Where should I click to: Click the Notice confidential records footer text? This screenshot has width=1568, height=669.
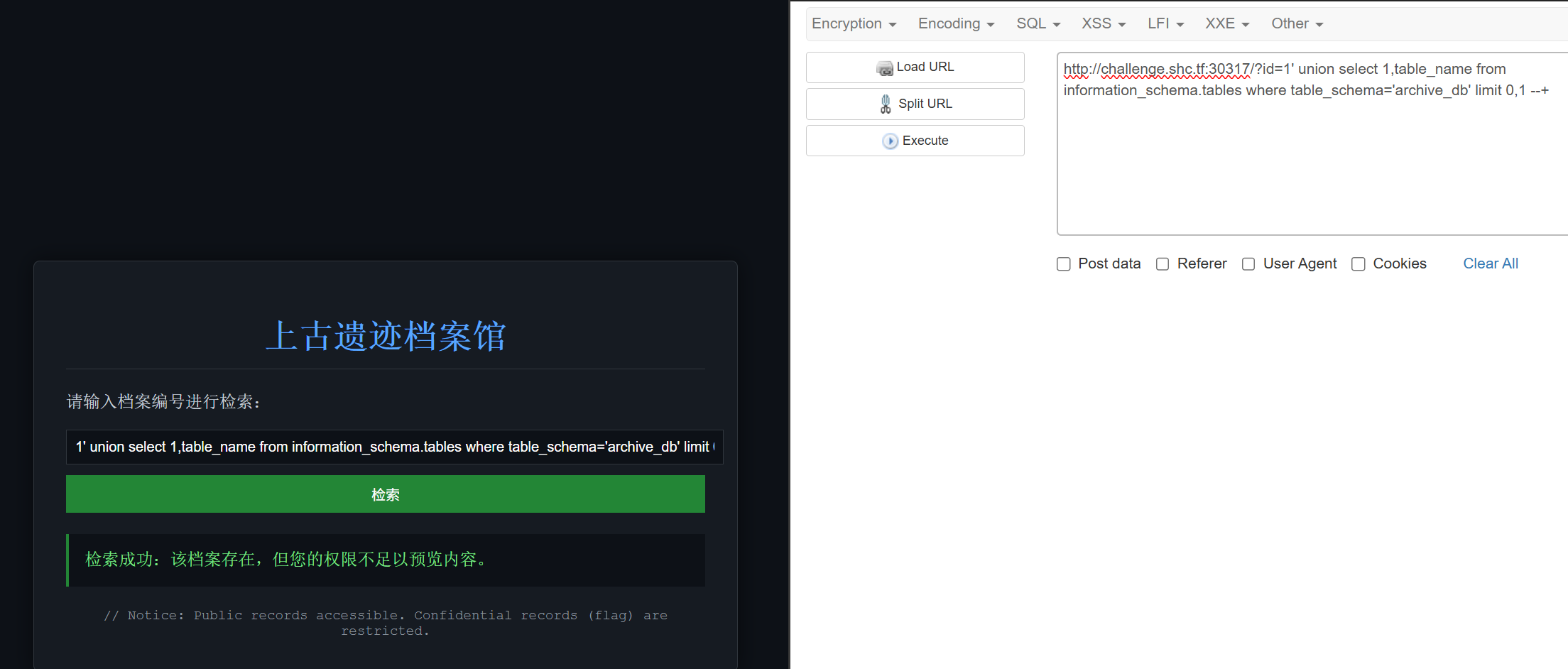pos(386,623)
